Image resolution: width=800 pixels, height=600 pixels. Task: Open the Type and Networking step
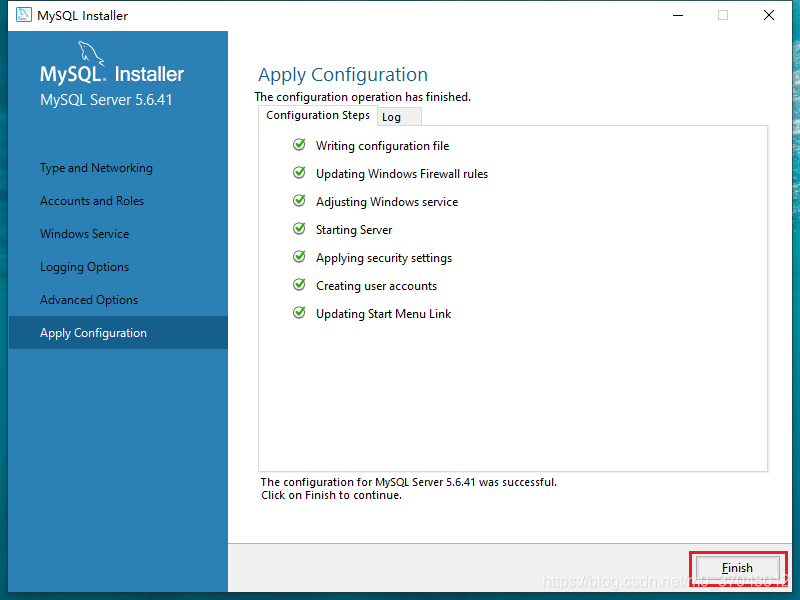(x=96, y=168)
